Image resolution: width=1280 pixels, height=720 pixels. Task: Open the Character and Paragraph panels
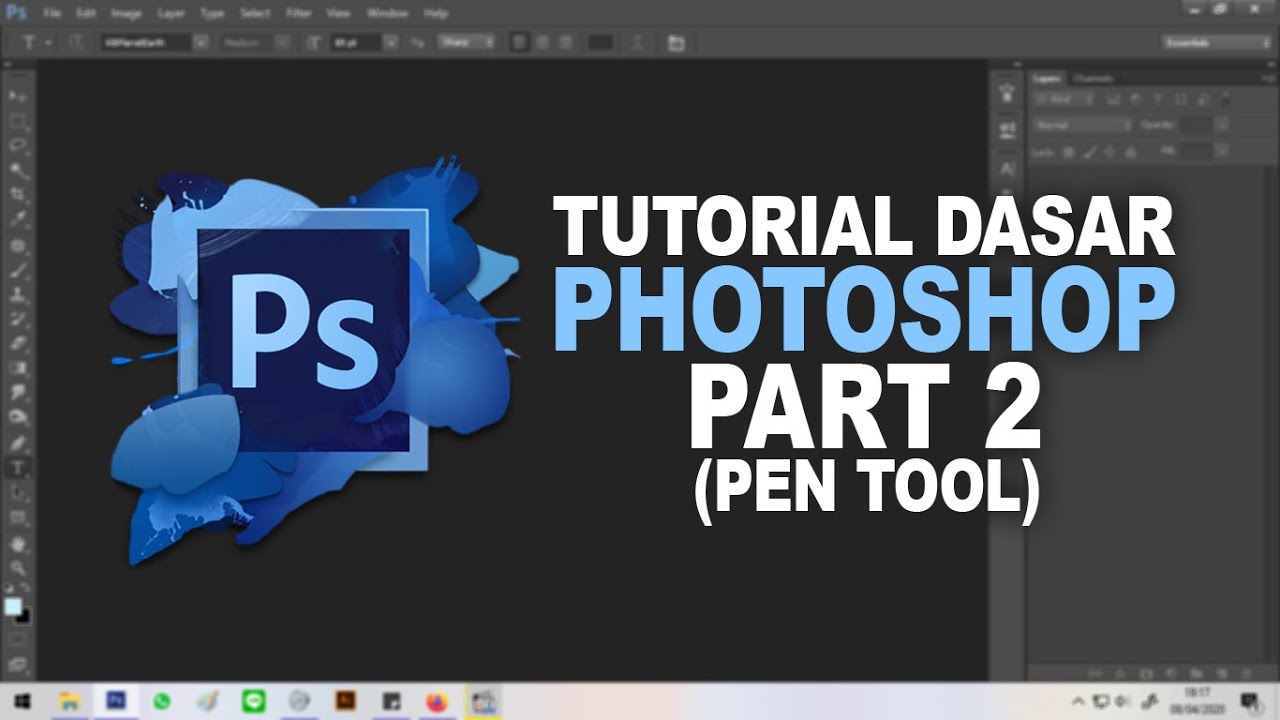click(677, 43)
